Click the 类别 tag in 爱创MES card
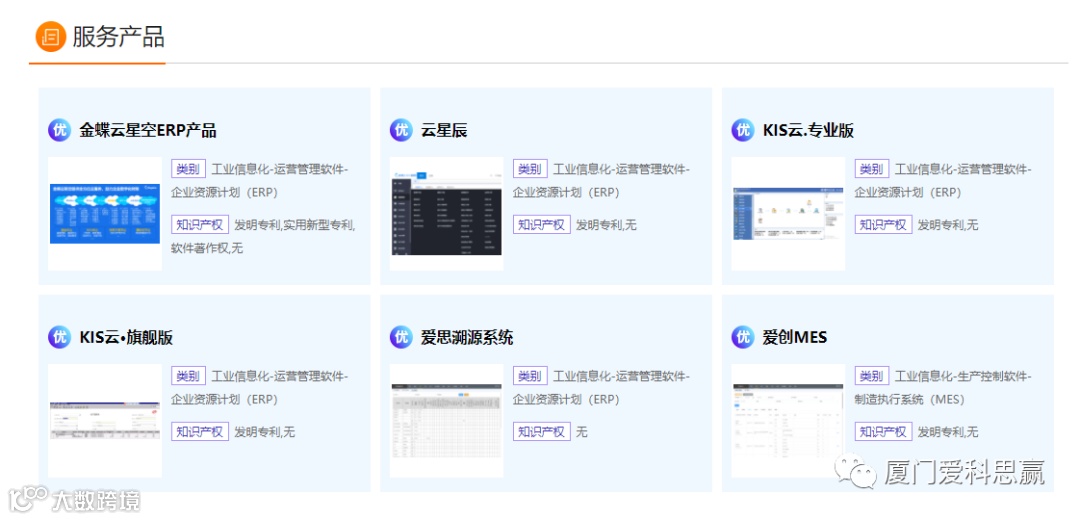1080x520 pixels. point(871,376)
